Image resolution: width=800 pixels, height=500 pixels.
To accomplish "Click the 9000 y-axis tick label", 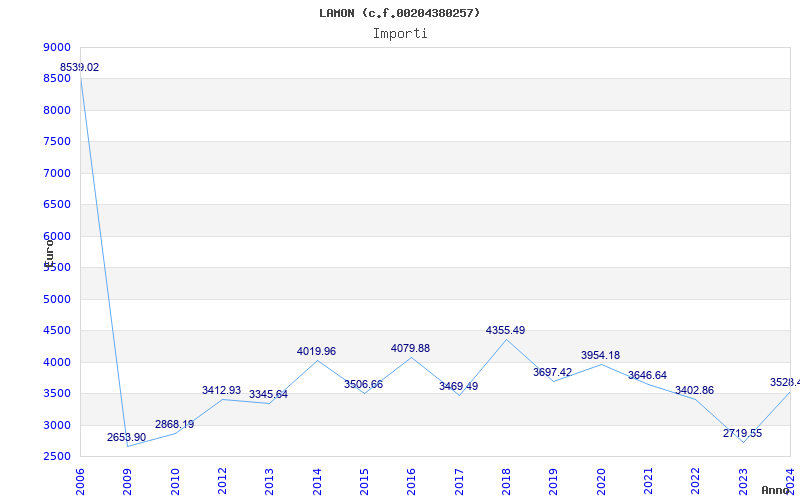I will coord(57,47).
